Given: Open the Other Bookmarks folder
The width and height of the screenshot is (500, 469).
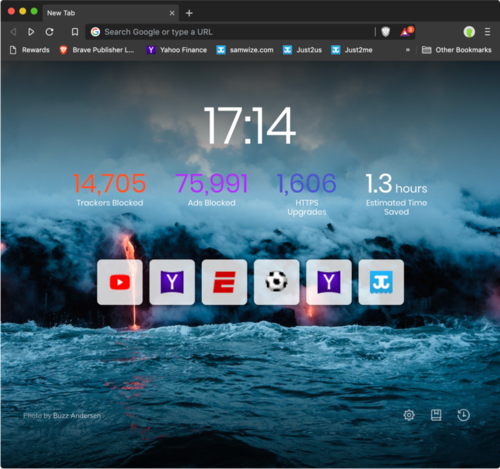Looking at the screenshot, I should (x=457, y=50).
